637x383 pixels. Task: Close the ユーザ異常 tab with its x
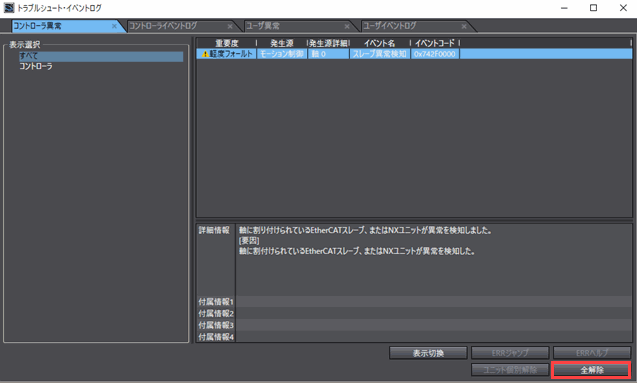pyautogui.click(x=347, y=26)
